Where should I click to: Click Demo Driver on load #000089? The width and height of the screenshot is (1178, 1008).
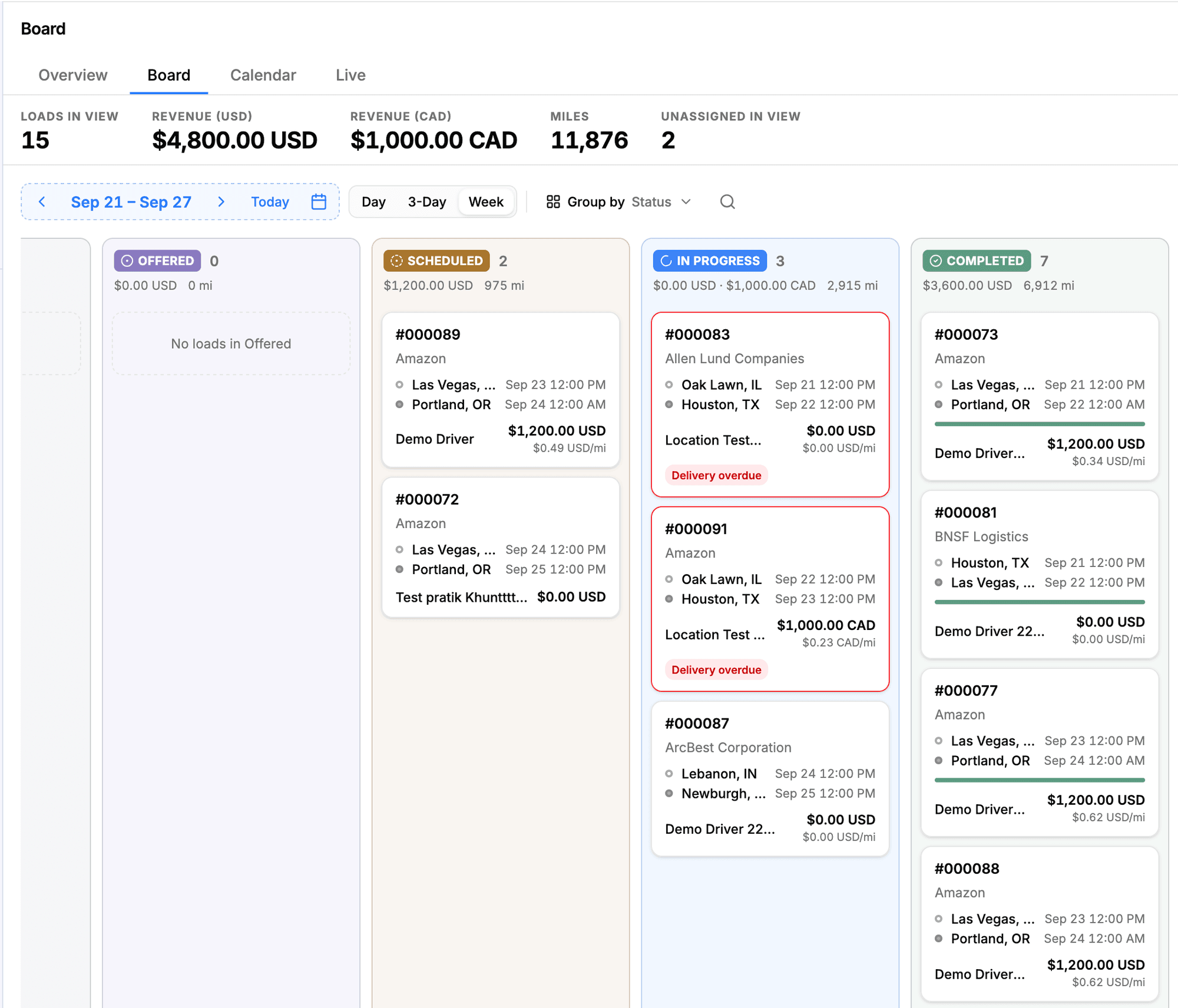tap(435, 439)
